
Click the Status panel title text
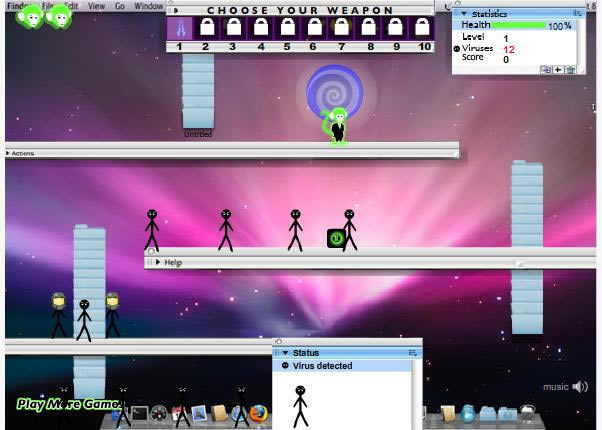click(x=306, y=353)
